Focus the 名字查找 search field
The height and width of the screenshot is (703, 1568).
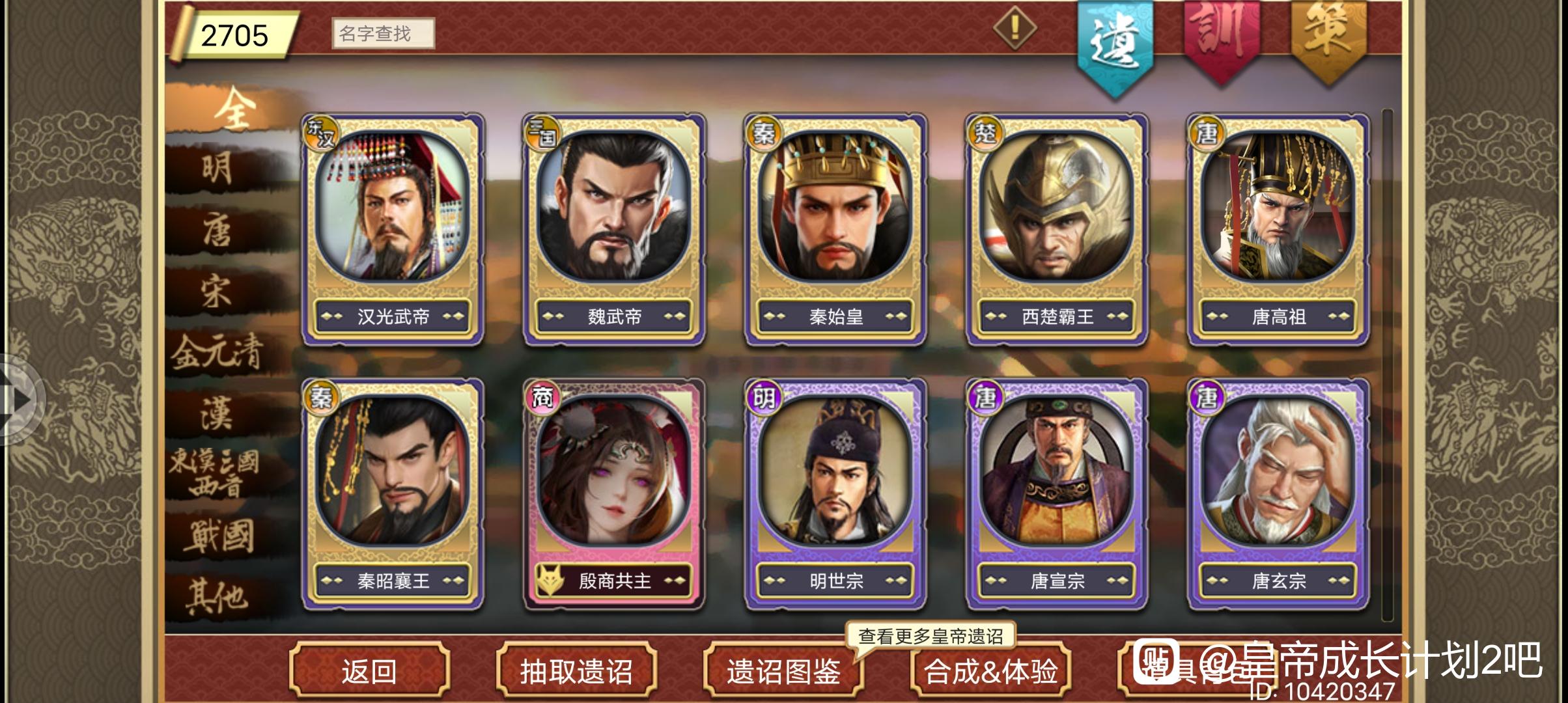(x=384, y=33)
